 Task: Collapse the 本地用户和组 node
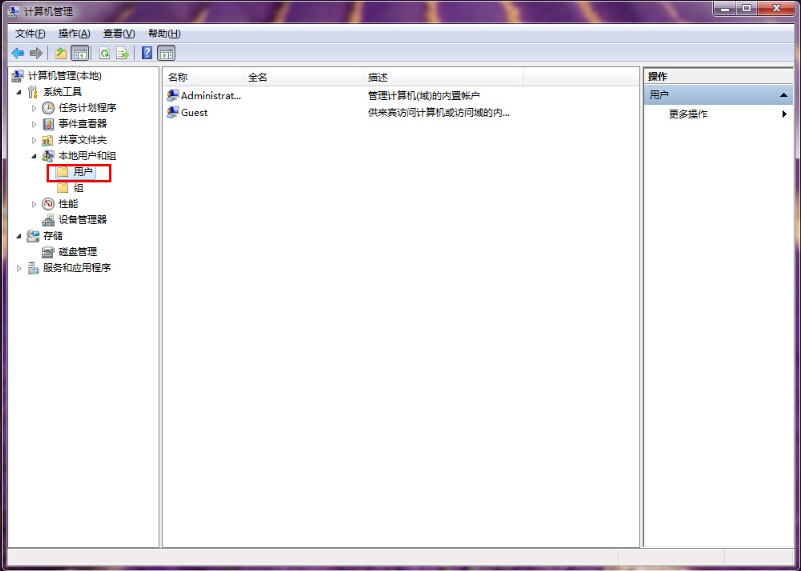click(34, 156)
